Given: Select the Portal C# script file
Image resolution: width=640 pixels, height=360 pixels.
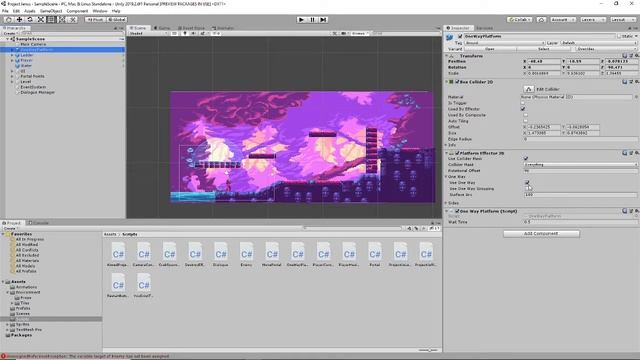Looking at the screenshot, I should pos(375,254).
